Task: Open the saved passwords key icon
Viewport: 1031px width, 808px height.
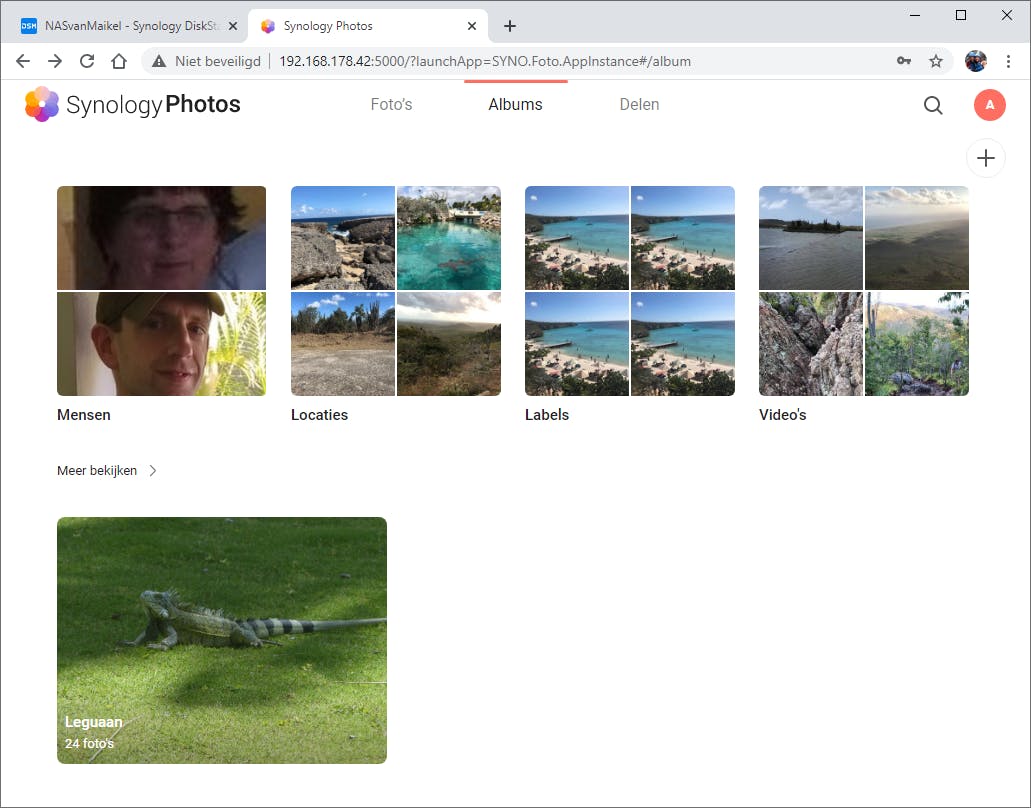Action: coord(904,61)
